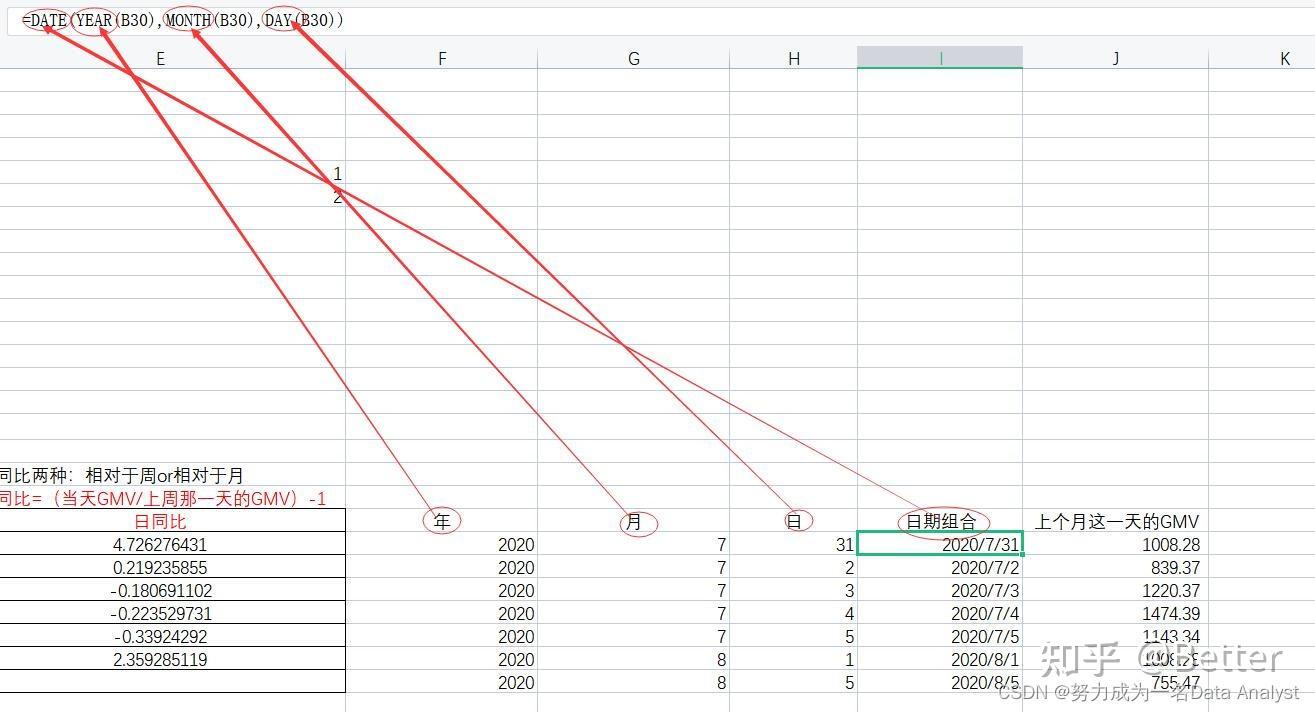Click the value -0.180691102
The width and height of the screenshot is (1315, 712).
coord(160,590)
